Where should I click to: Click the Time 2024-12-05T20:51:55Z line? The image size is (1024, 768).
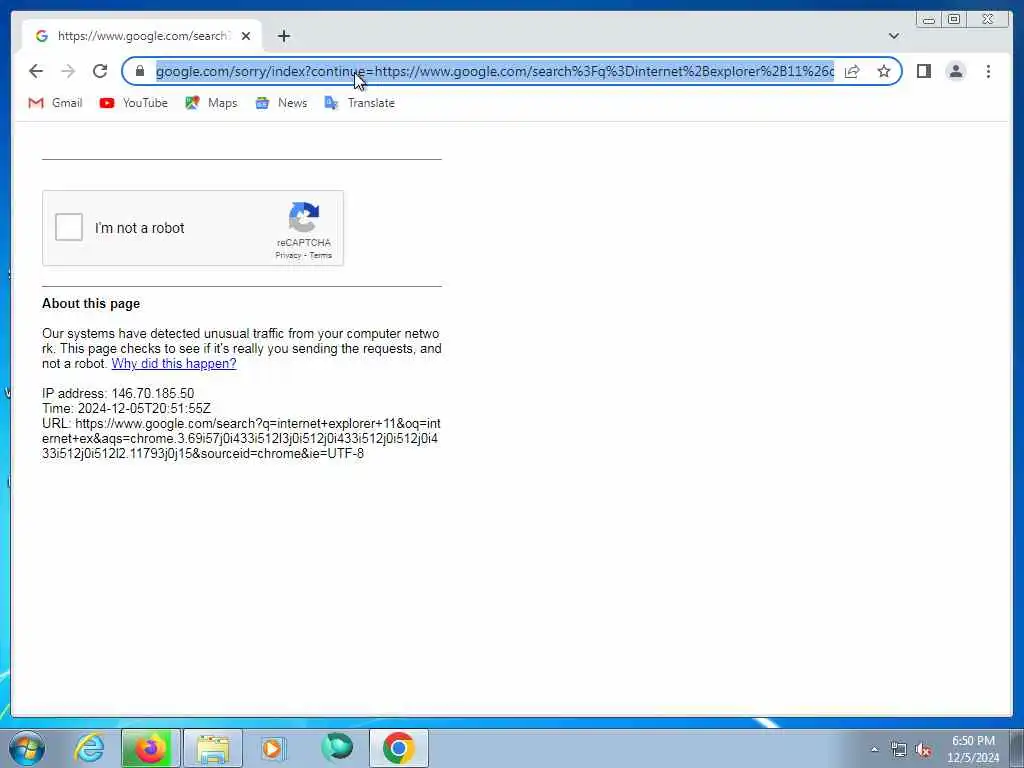point(126,408)
